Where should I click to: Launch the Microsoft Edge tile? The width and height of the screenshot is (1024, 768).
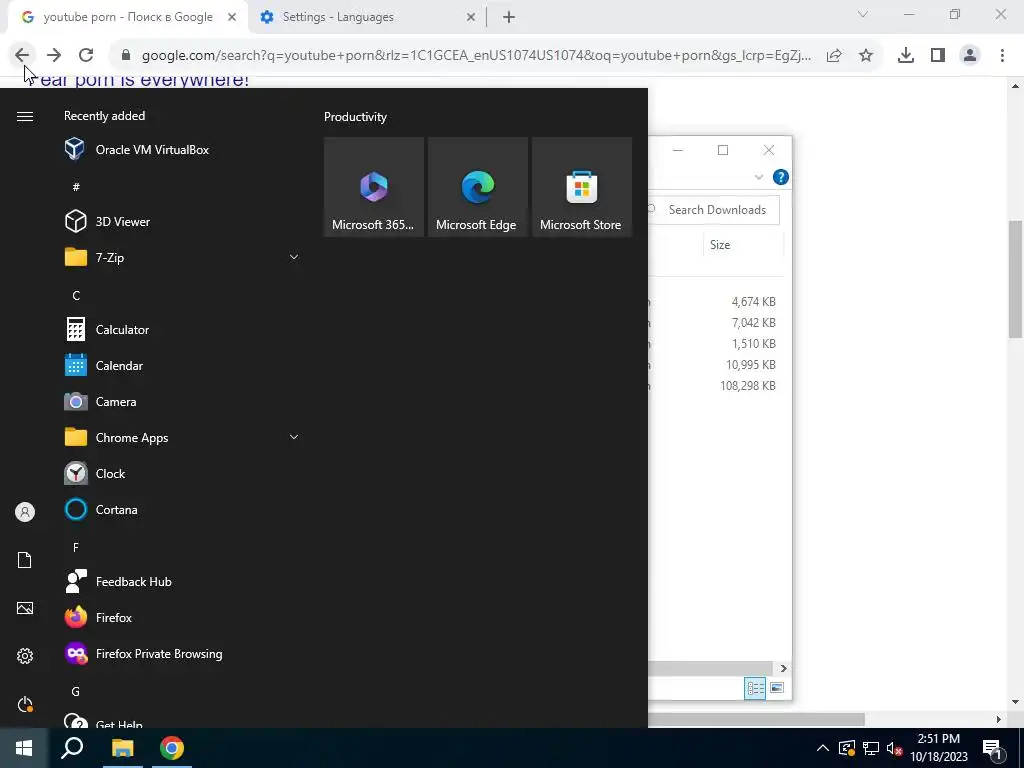(477, 187)
